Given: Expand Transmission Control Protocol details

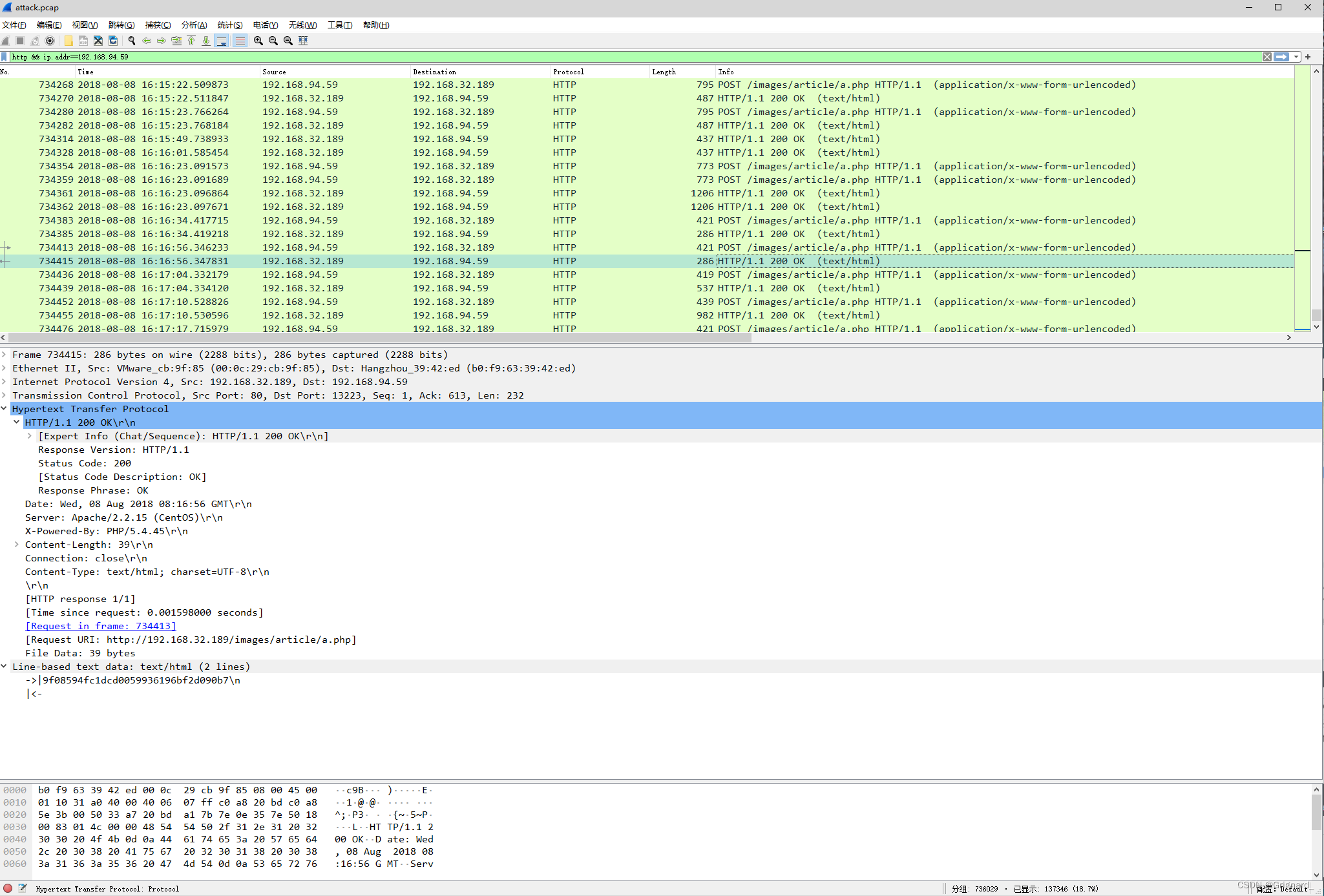Looking at the screenshot, I should [4, 395].
